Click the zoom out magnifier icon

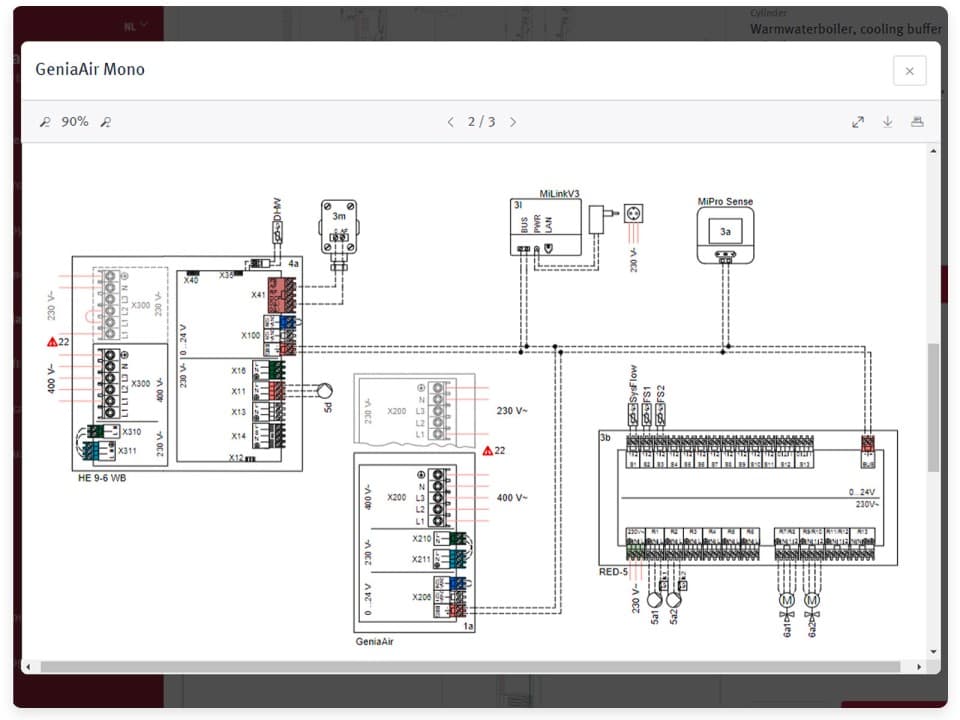pos(44,122)
